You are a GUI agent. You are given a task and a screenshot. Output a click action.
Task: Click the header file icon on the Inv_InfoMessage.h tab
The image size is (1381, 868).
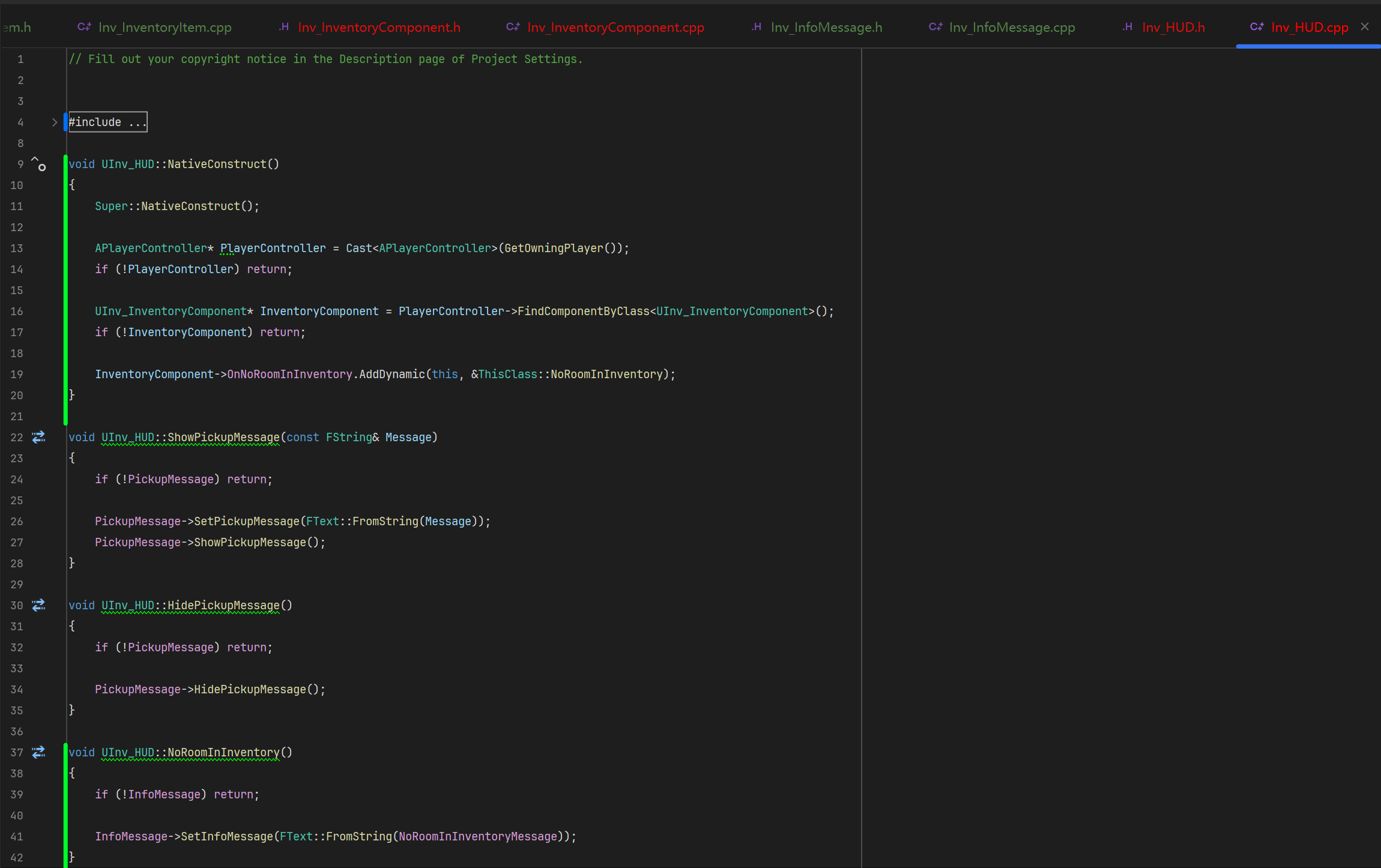tap(757, 27)
